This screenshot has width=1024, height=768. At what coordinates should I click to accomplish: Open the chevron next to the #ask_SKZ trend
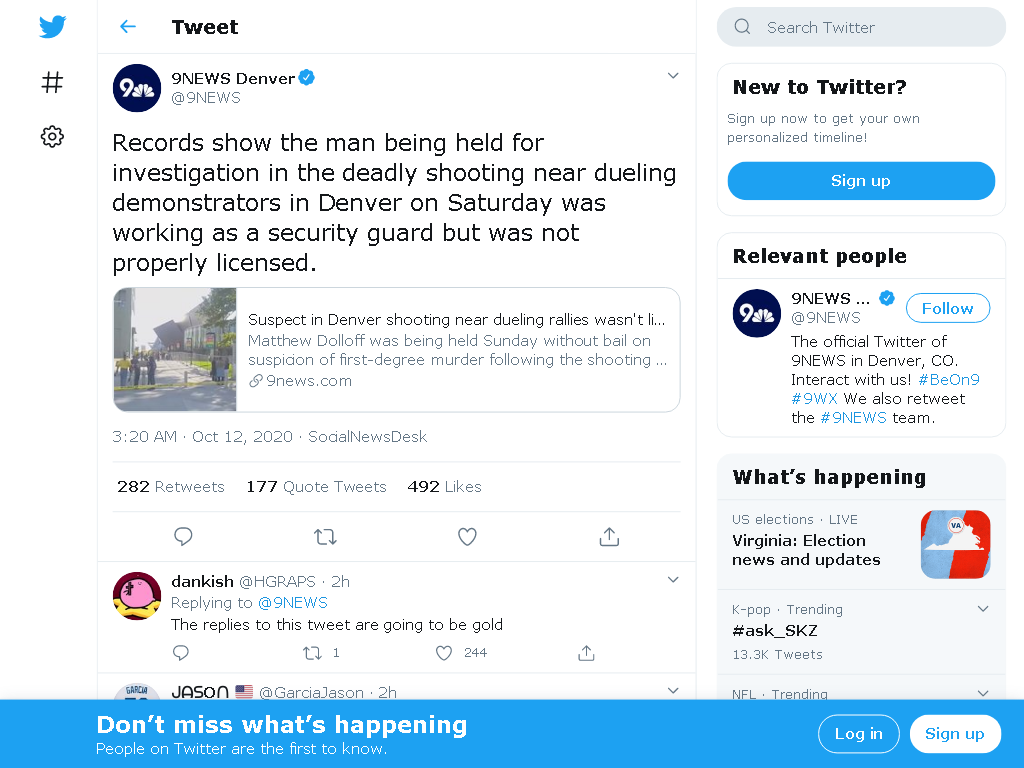(983, 609)
